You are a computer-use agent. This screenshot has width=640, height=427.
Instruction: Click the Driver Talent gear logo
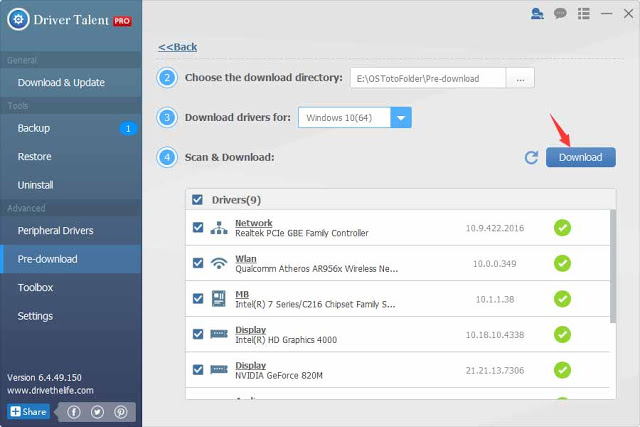coord(18,19)
